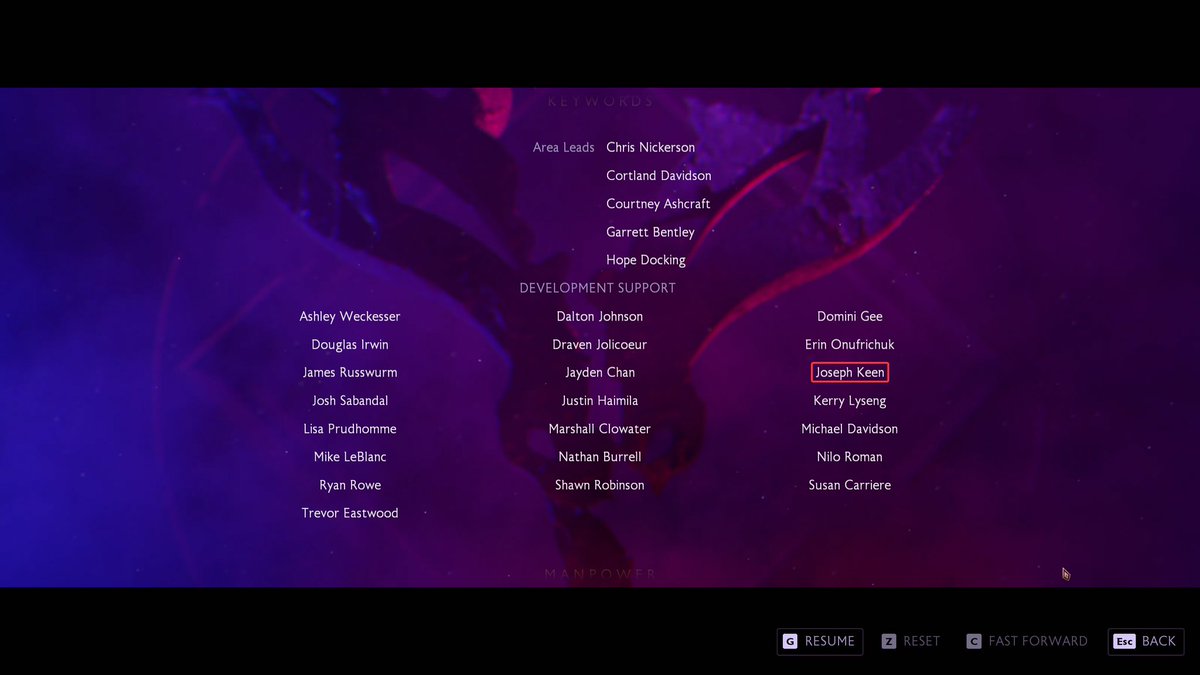Image resolution: width=1200 pixels, height=675 pixels.
Task: Select the name Joseph Keen
Action: [x=849, y=372]
